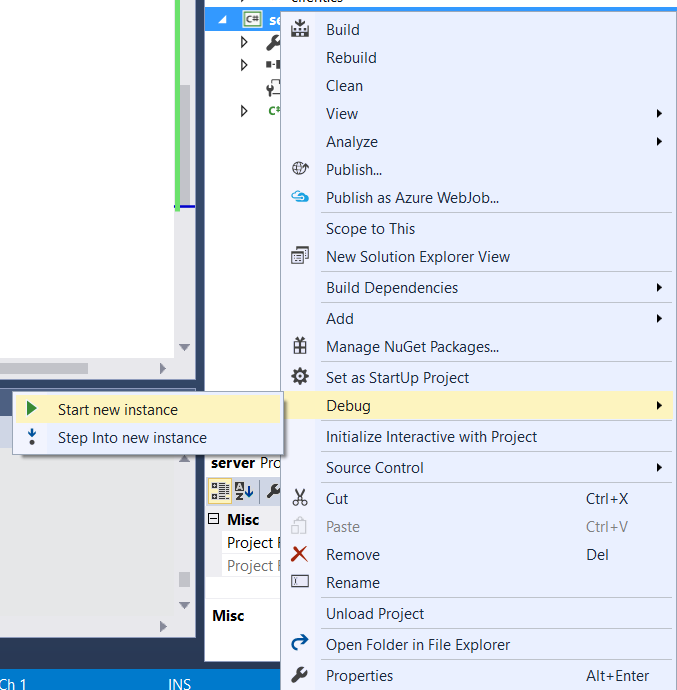677x690 pixels.
Task: Choose Start new instance
Action: [x=148, y=409]
